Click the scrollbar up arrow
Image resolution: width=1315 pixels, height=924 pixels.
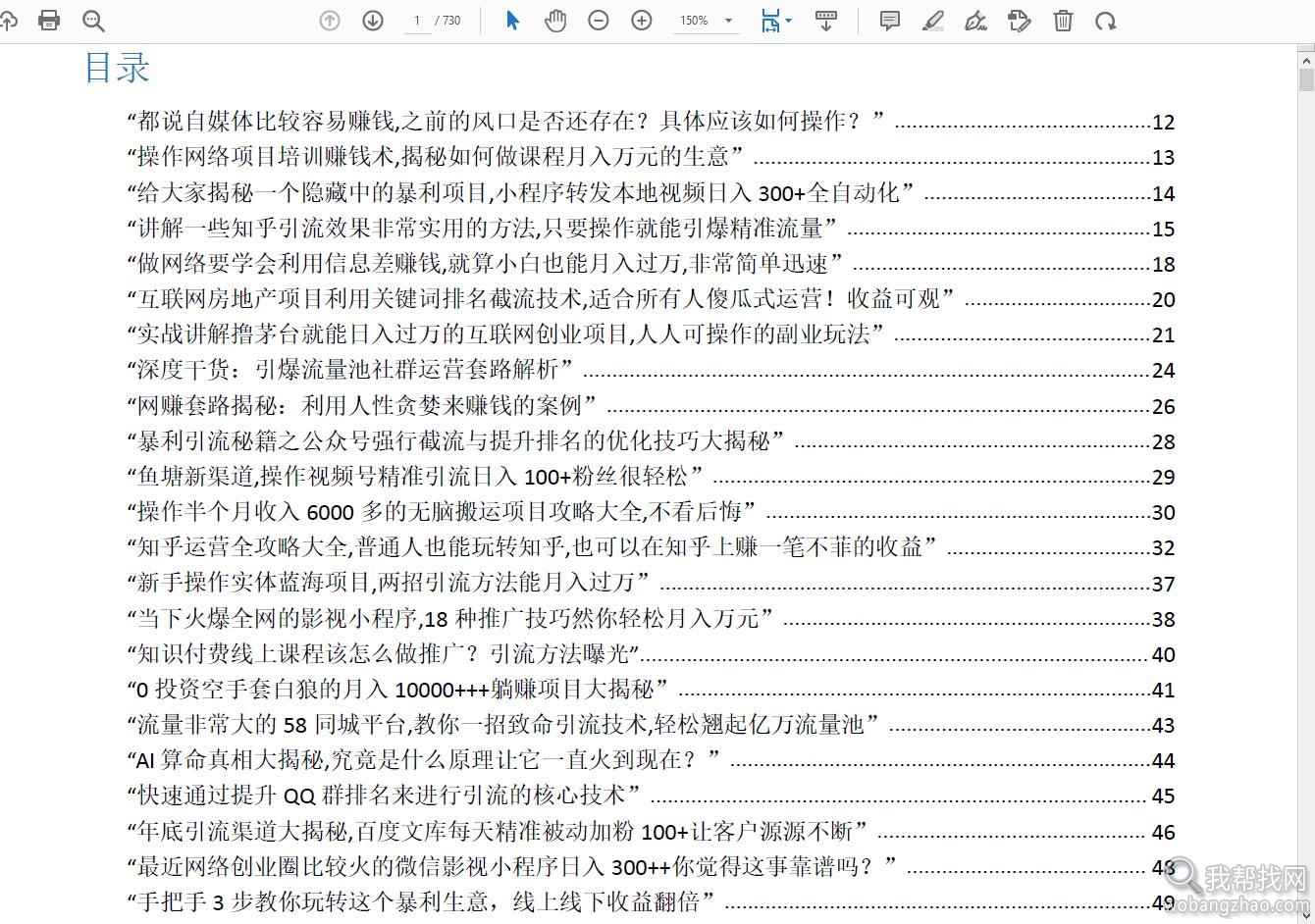click(1306, 59)
